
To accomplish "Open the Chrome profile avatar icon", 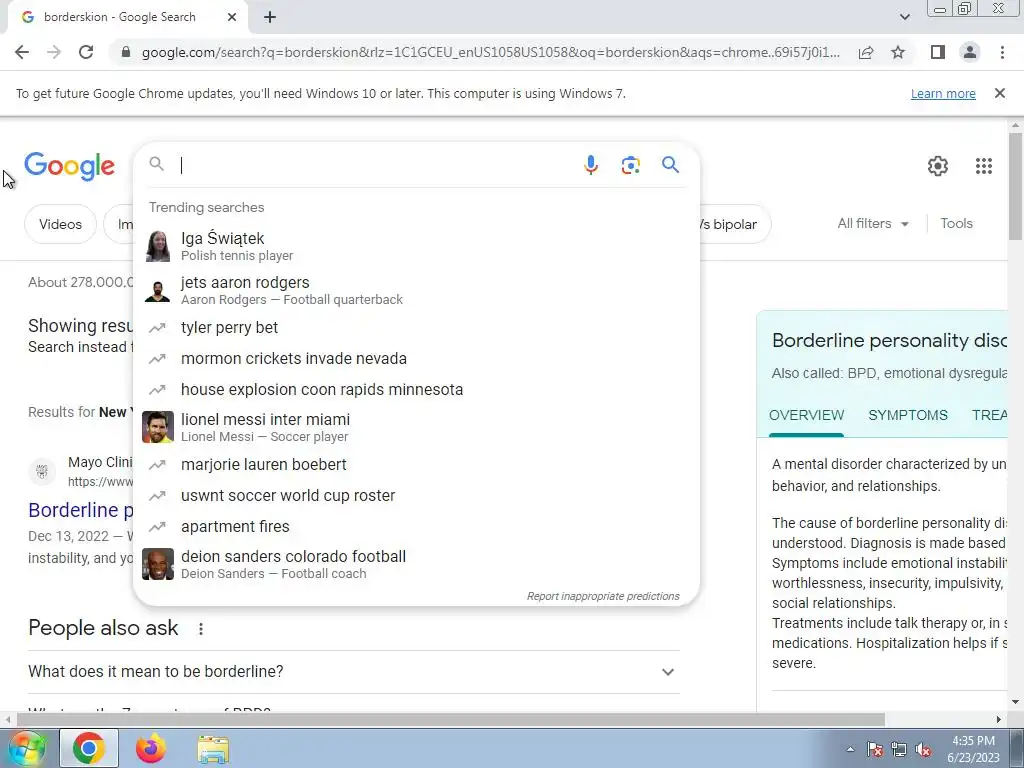I will pos(970,52).
